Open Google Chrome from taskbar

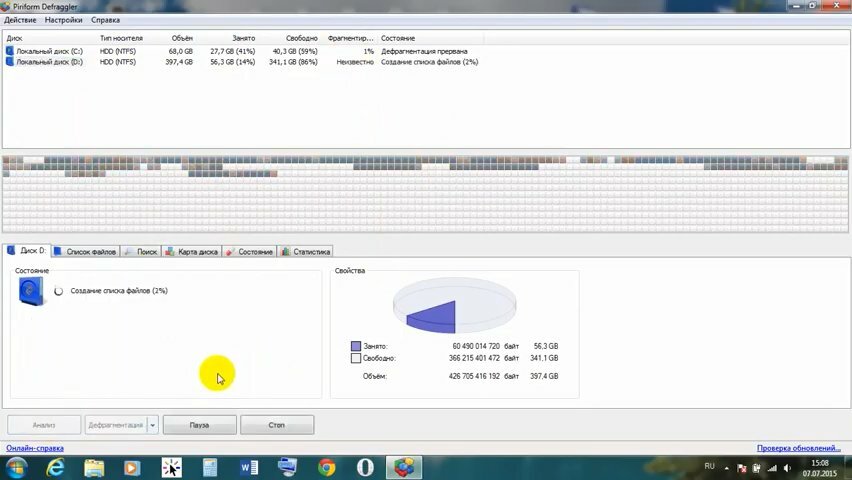pos(327,467)
